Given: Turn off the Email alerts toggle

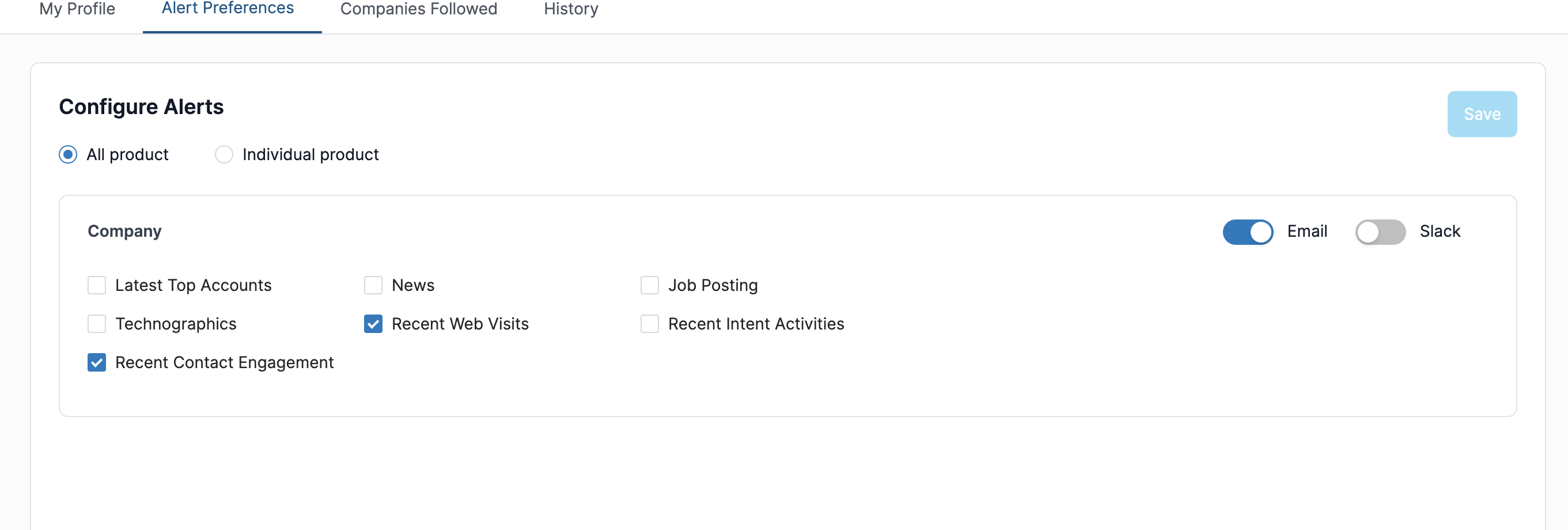Looking at the screenshot, I should [1248, 232].
